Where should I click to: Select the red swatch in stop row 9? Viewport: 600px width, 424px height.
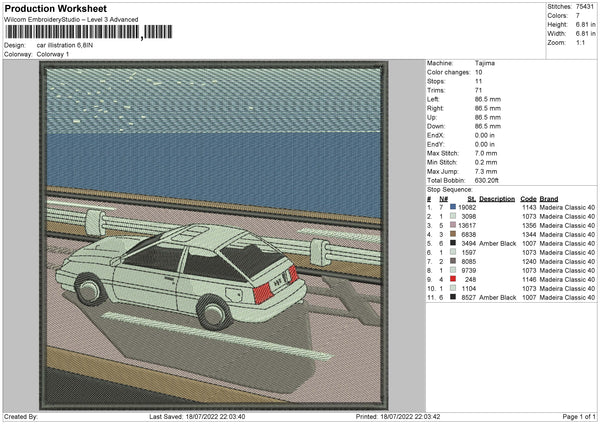453,279
